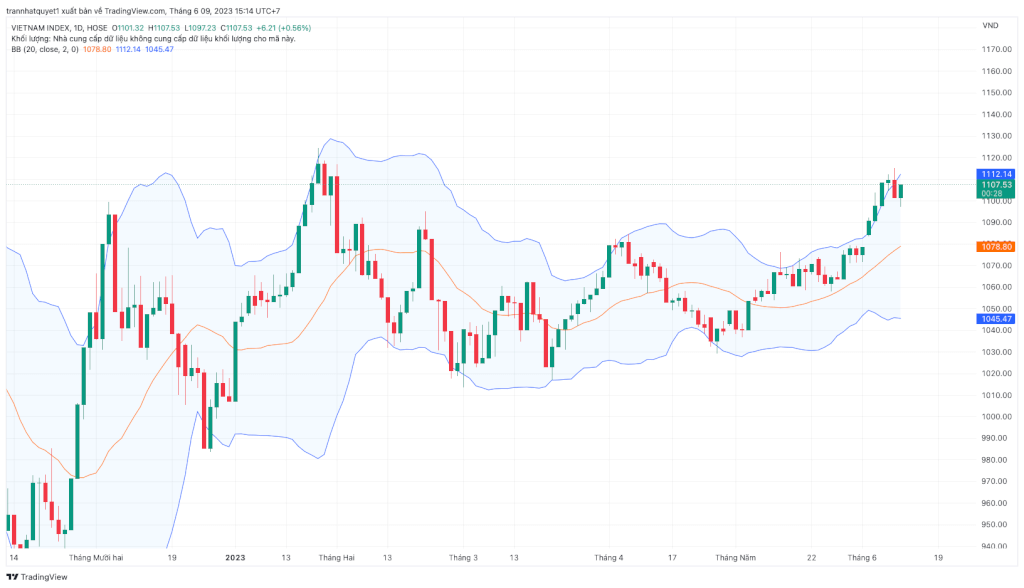Click the blue 1045.47 price axis tag
The width and height of the screenshot is (1024, 588).
(996, 319)
